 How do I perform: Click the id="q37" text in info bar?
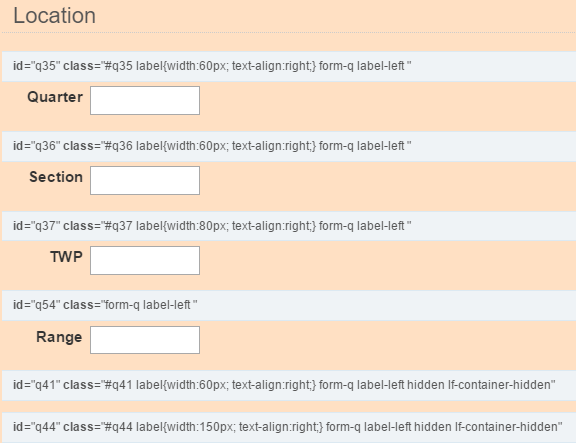[x=37, y=226]
